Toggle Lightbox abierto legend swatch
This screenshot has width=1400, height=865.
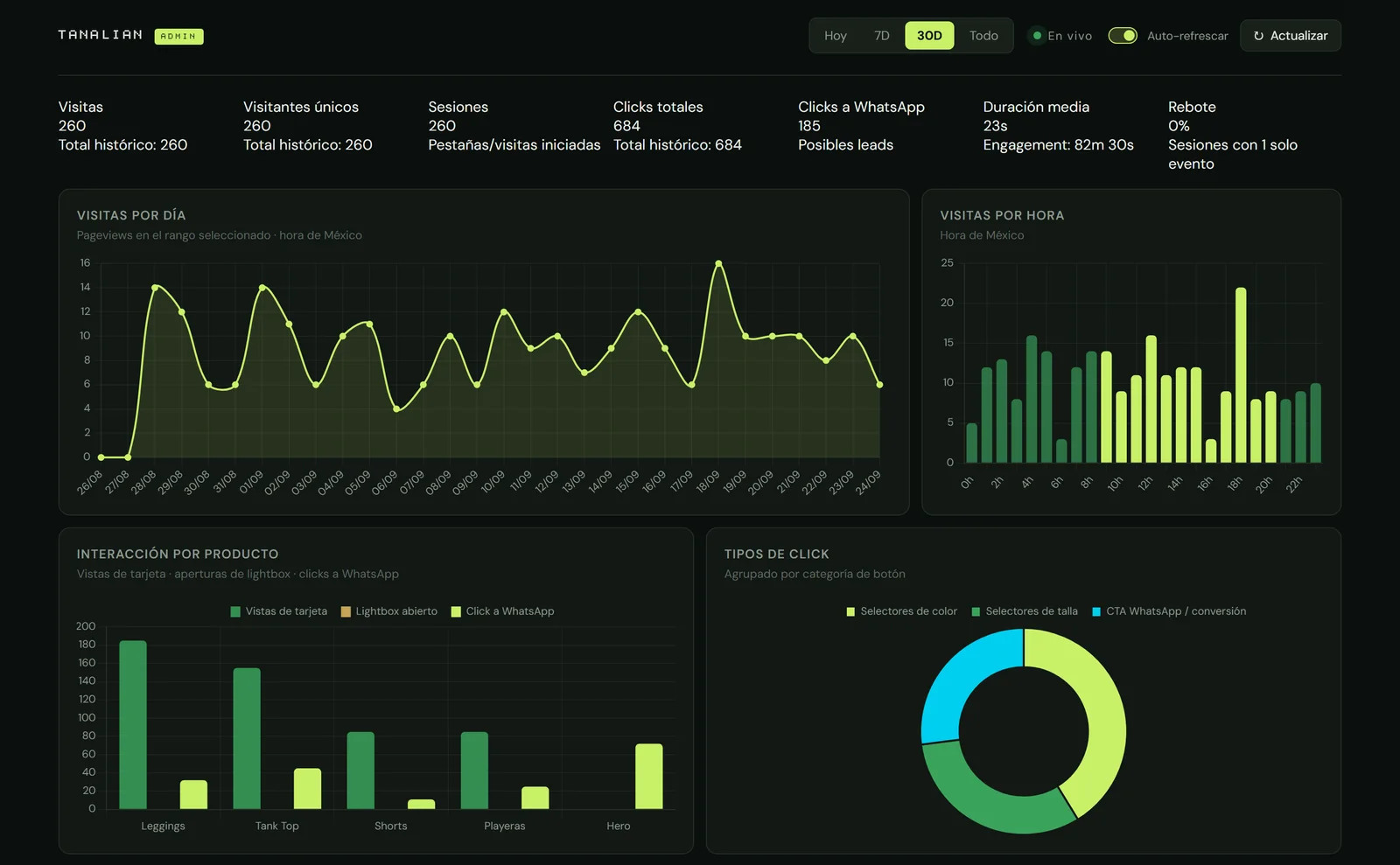click(346, 611)
